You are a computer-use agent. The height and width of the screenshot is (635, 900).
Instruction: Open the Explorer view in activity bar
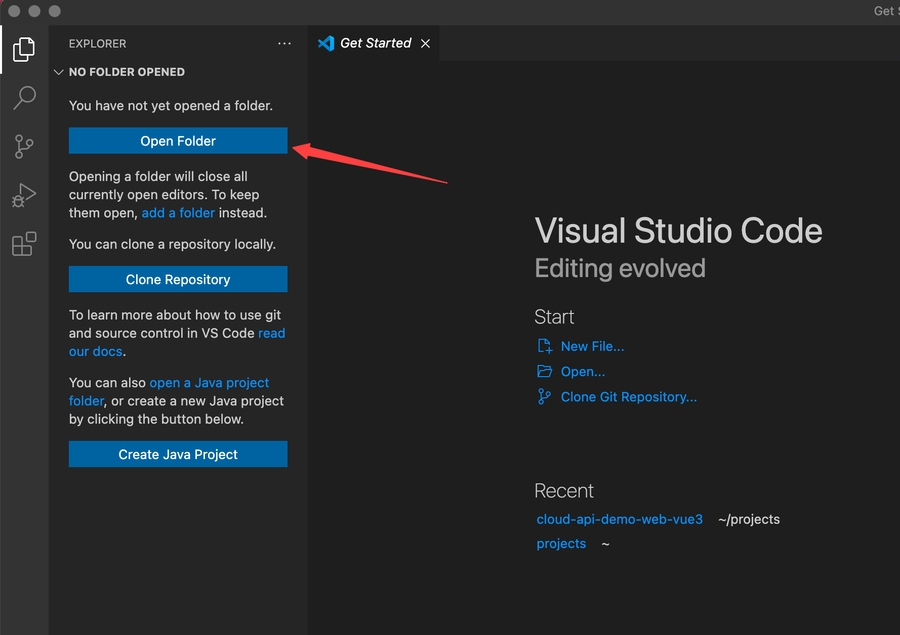[x=24, y=48]
